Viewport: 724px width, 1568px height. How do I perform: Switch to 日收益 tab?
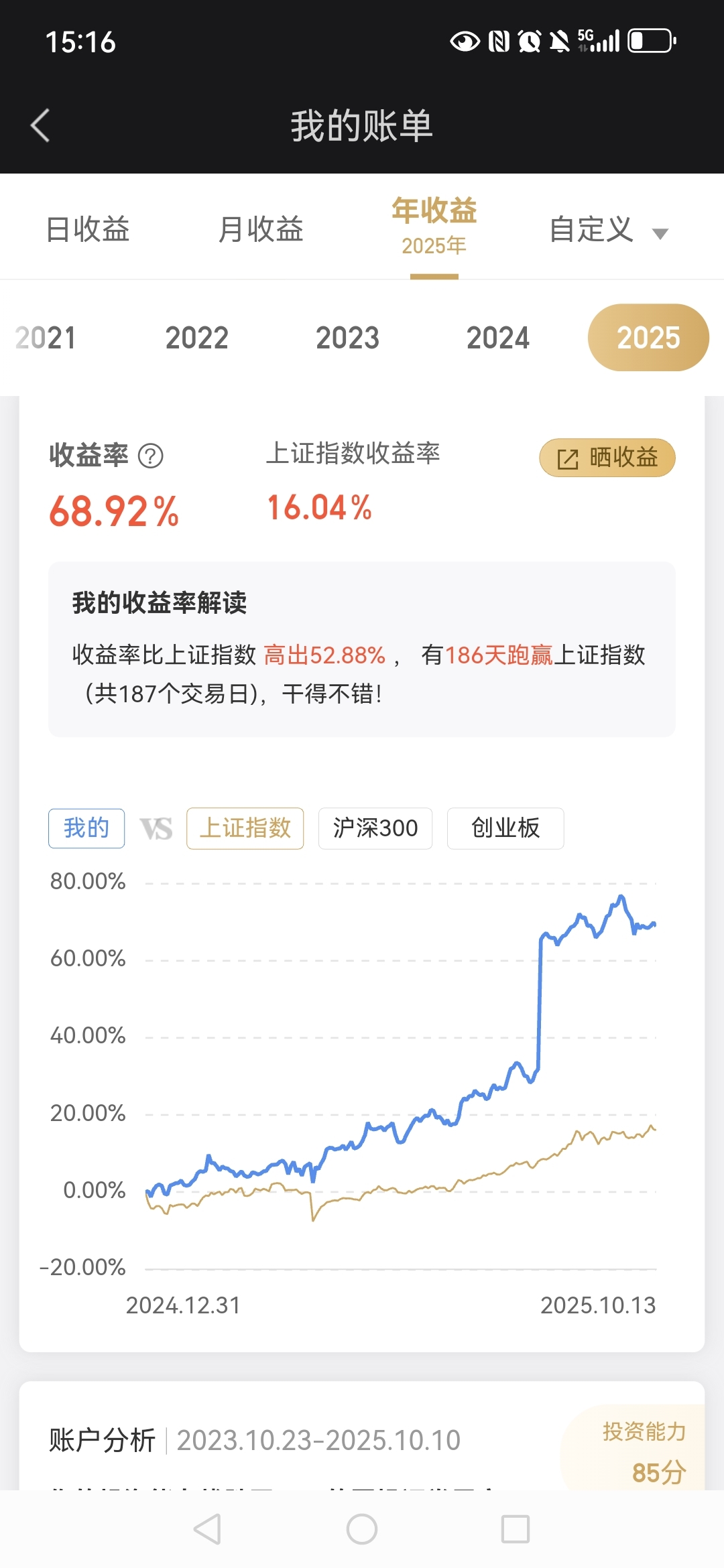(88, 229)
